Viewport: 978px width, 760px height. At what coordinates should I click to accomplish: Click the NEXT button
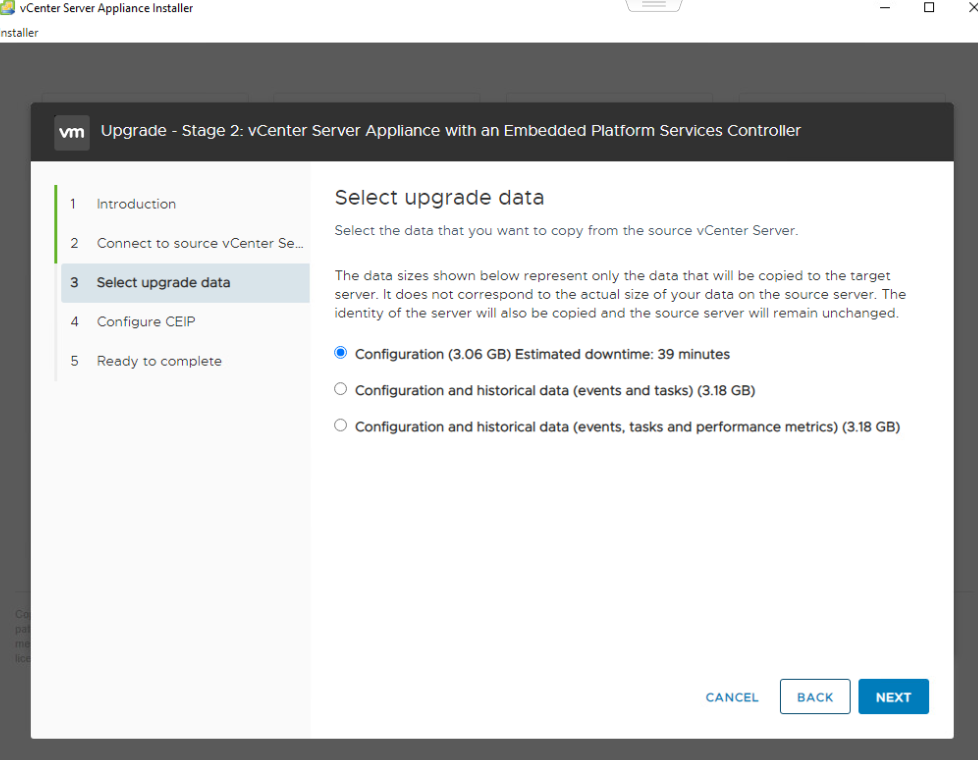click(893, 696)
